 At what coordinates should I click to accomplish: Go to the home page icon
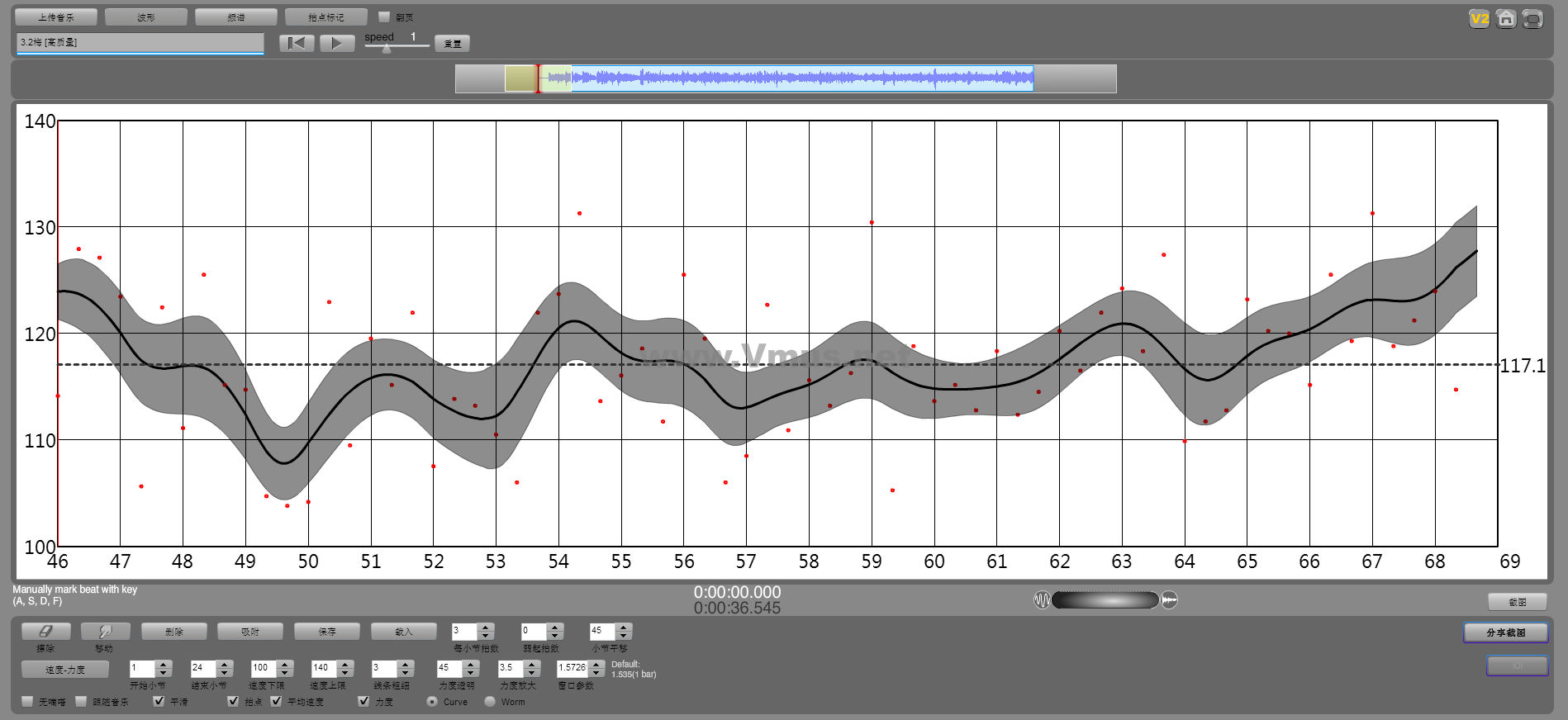(x=1506, y=19)
